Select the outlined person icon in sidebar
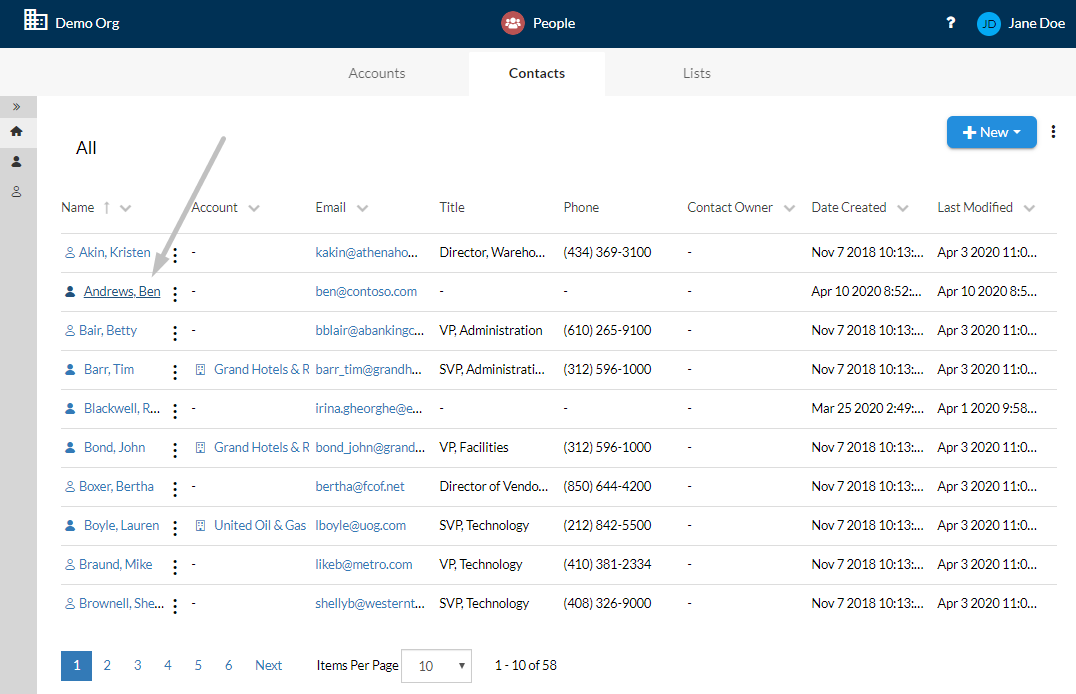Image resolution: width=1076 pixels, height=694 pixels. (16, 192)
